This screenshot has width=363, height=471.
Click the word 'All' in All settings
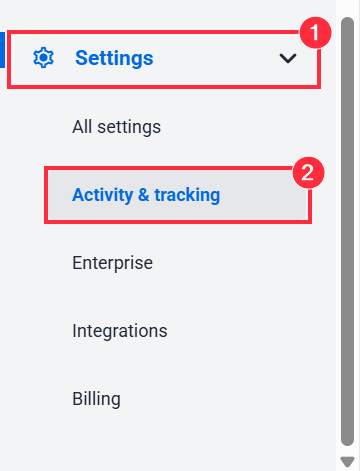(x=82, y=127)
